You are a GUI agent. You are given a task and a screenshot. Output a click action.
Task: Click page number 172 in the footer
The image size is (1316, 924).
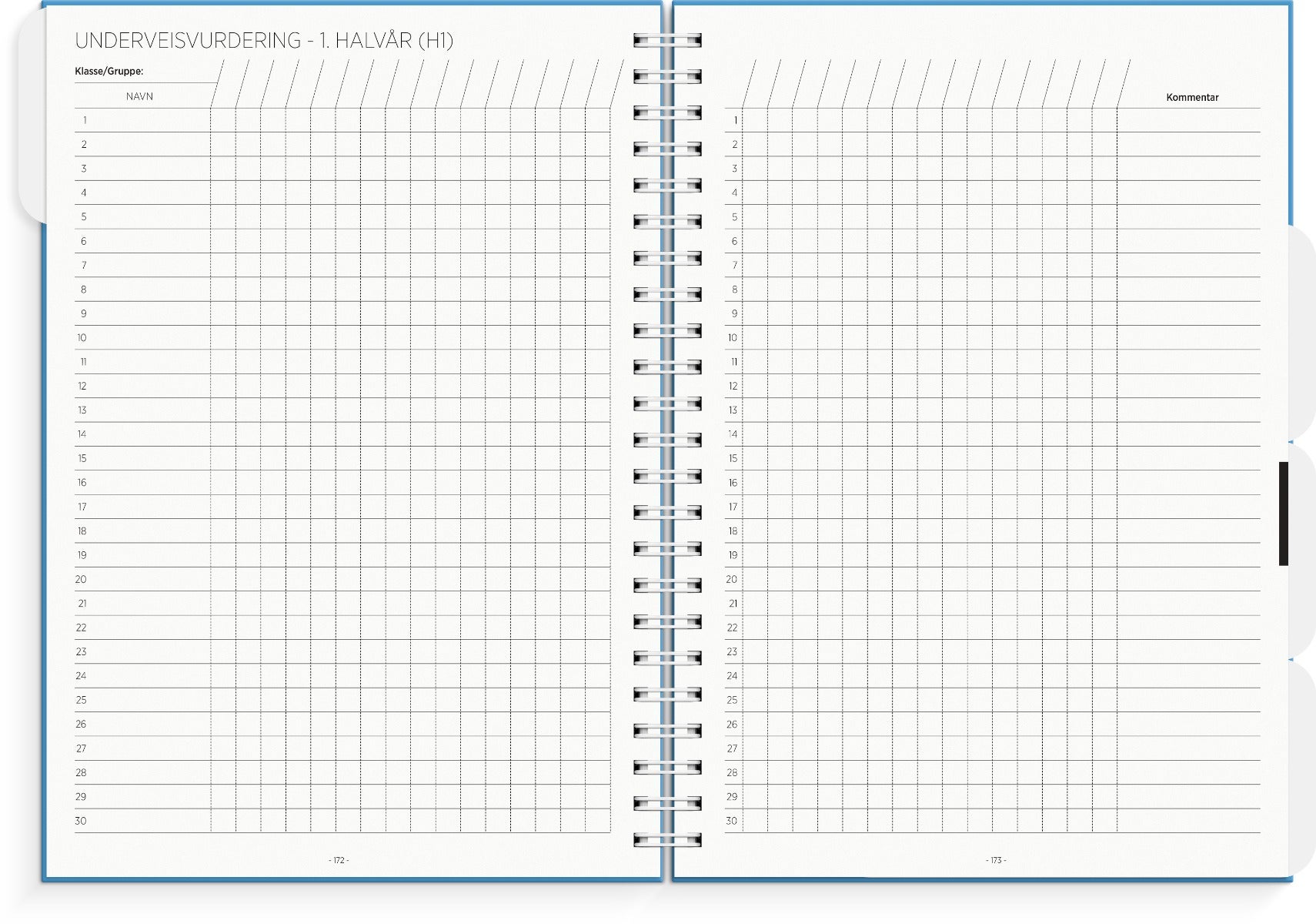339,860
